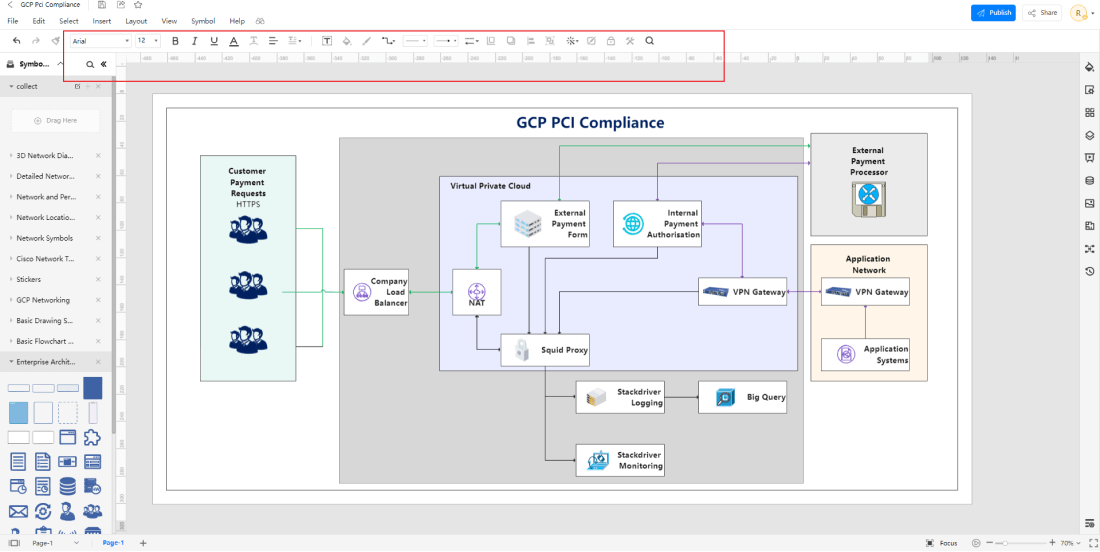Open the line spacing options
Screen dimensions: 1100x552
295,41
